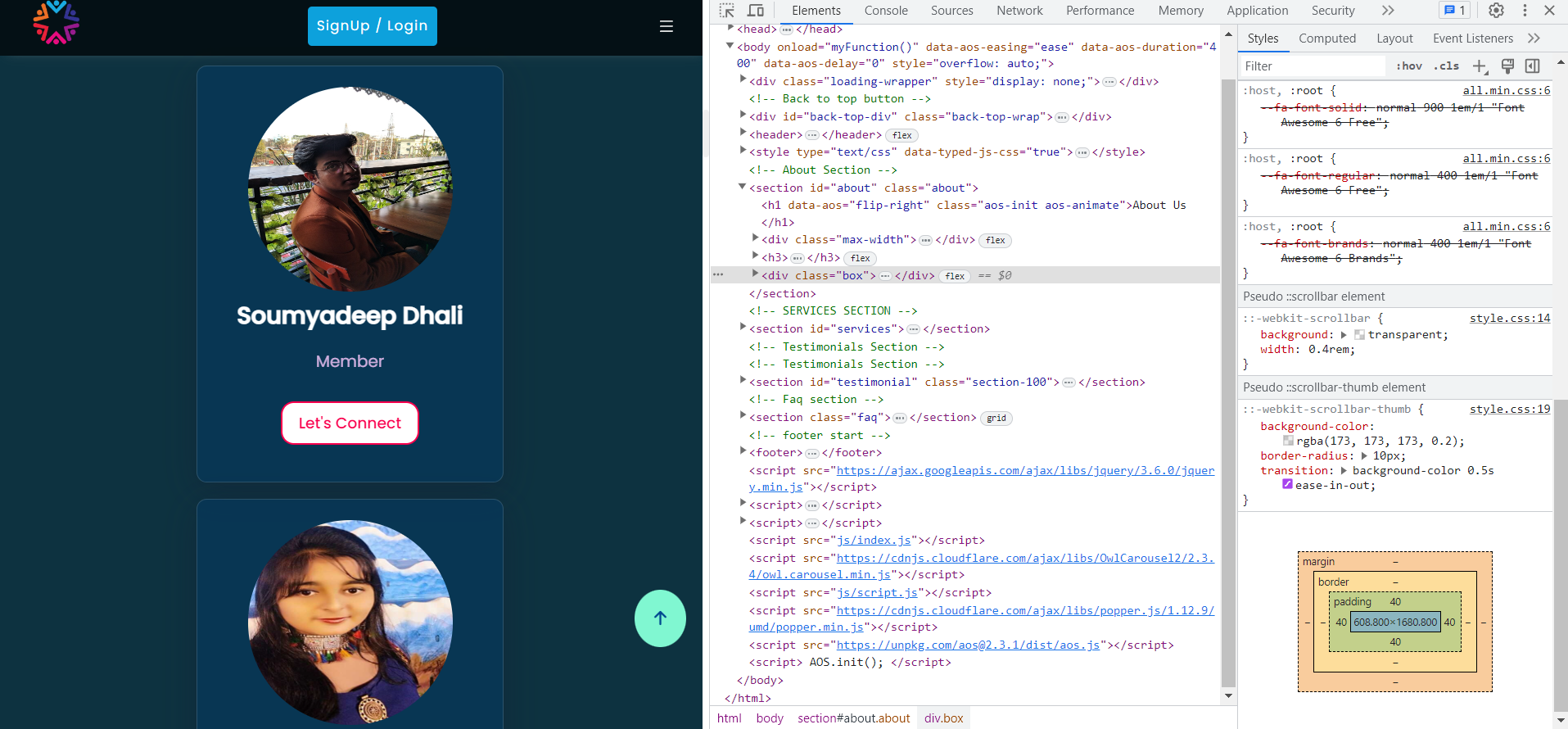Click the paint-roller element classes icon
The image size is (1568, 729).
tap(1507, 66)
